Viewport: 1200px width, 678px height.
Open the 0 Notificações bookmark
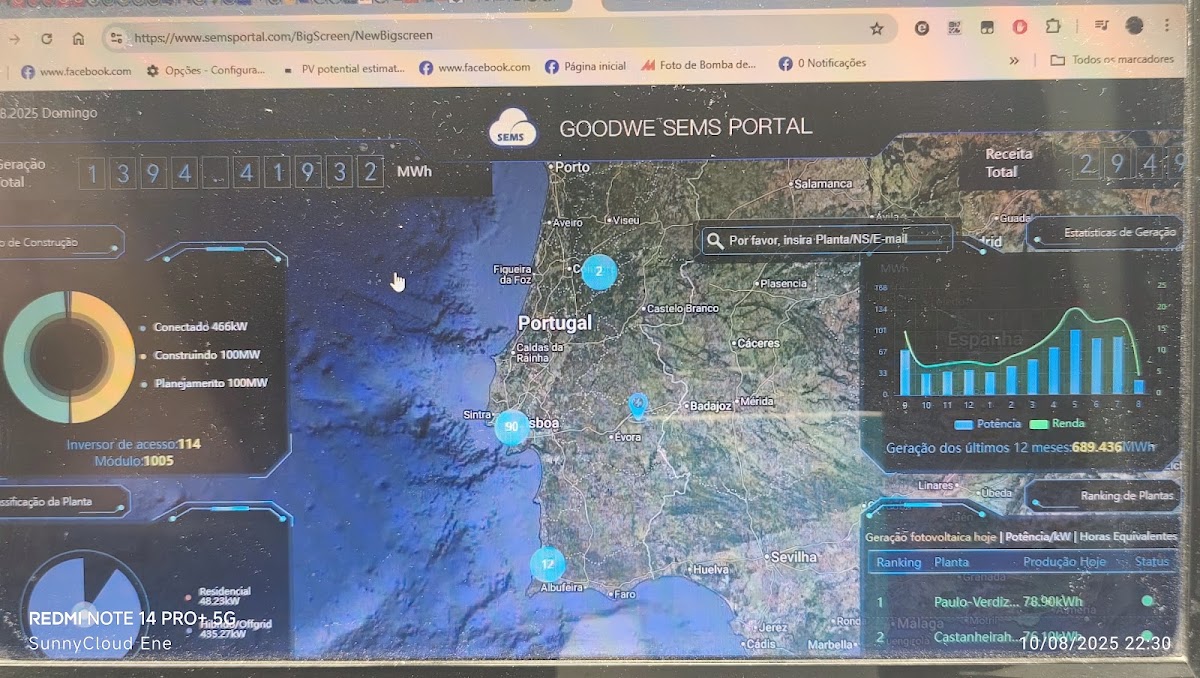(823, 63)
